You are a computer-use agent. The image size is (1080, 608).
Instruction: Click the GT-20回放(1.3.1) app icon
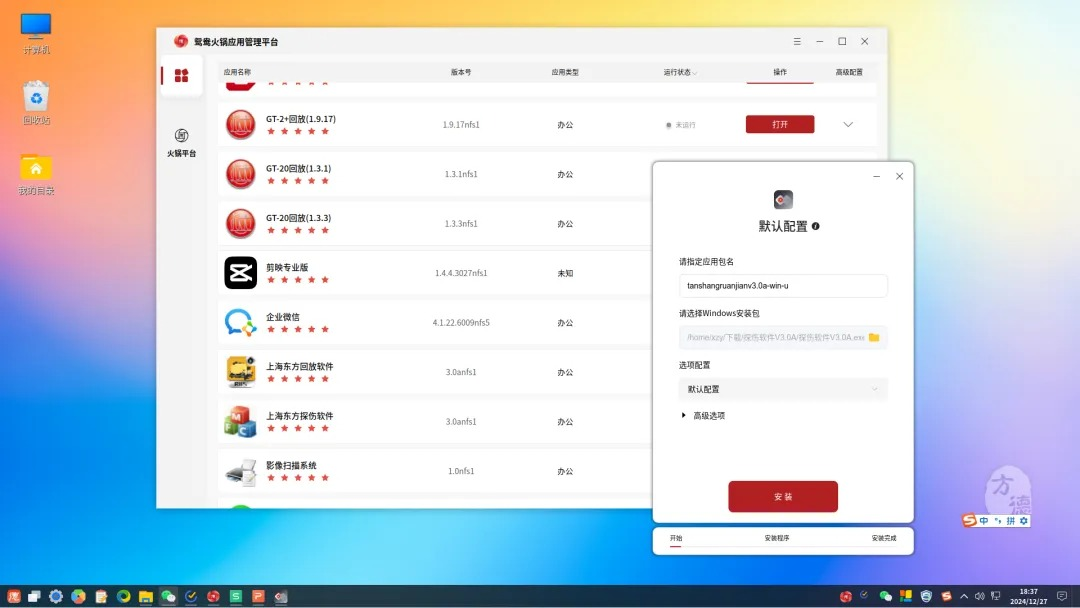pyautogui.click(x=240, y=173)
